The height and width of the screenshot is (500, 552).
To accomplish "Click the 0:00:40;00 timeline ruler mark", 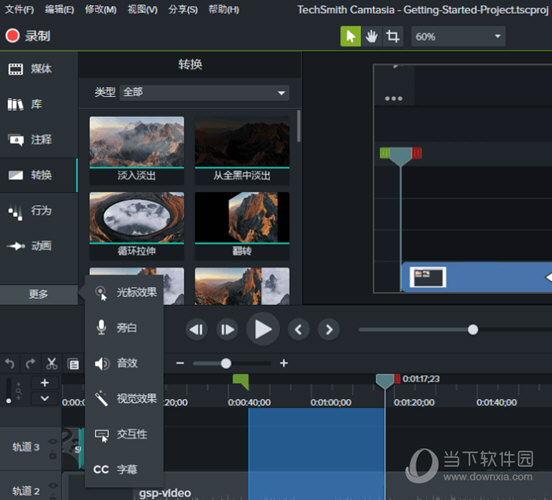I will pos(249,402).
